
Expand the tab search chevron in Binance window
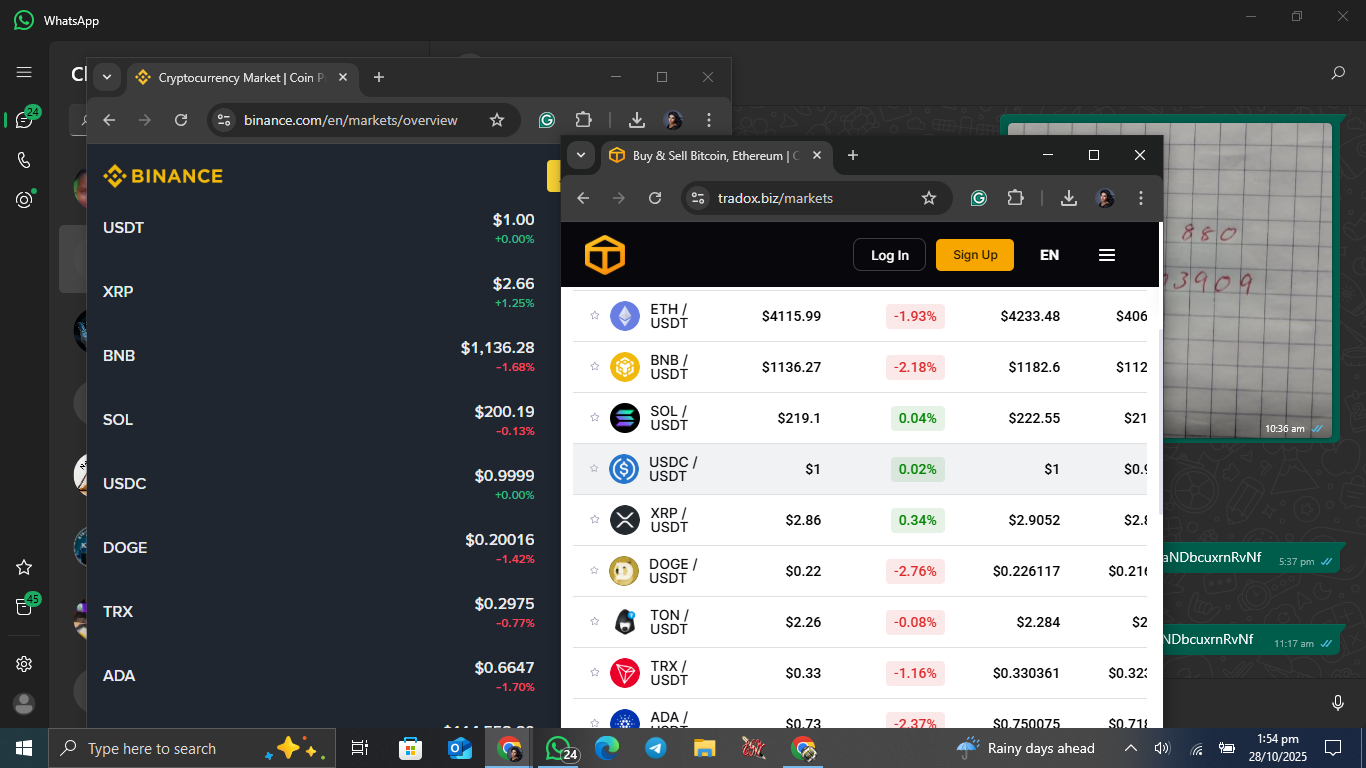click(x=107, y=77)
